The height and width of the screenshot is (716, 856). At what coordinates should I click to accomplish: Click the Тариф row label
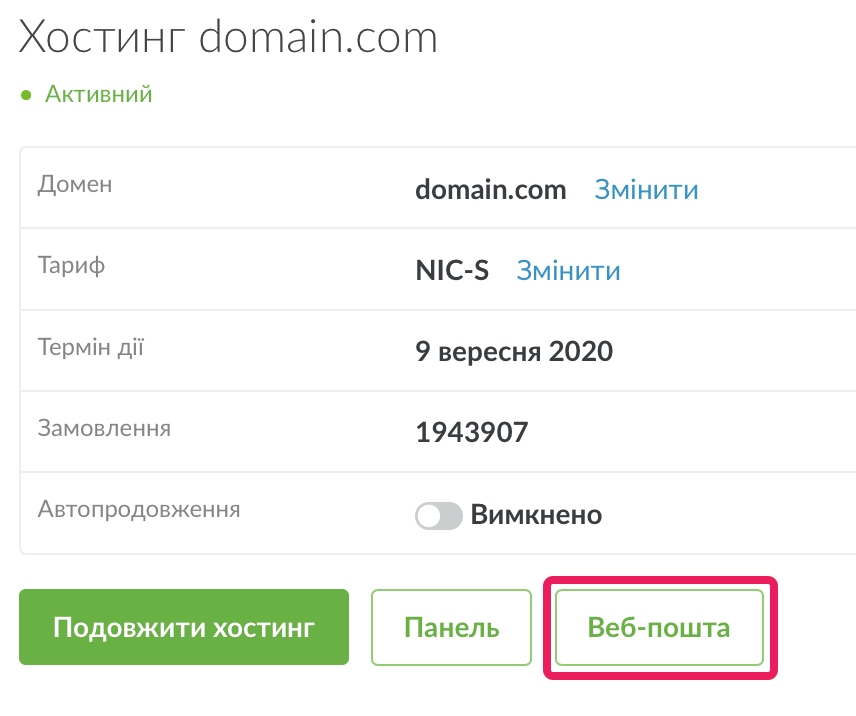click(71, 266)
